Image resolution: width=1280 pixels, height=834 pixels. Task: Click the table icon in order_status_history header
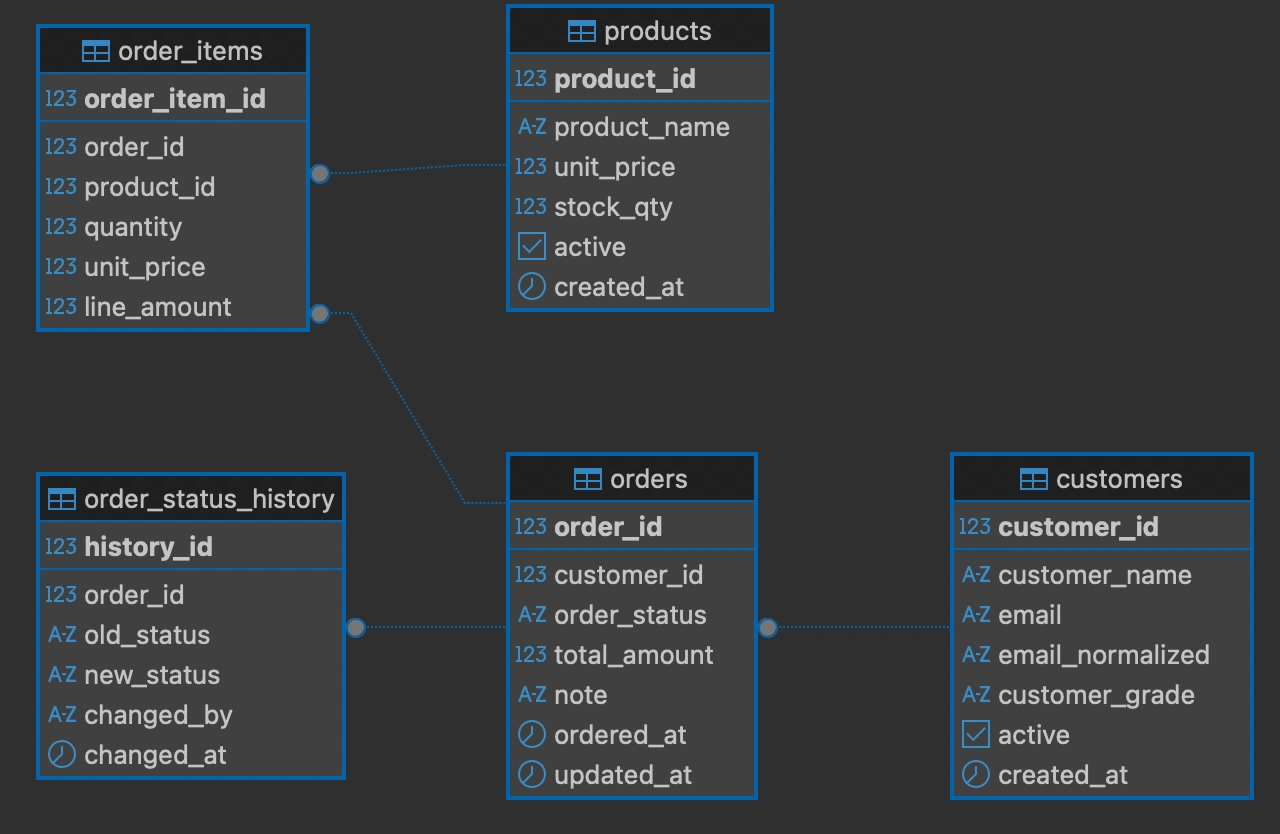61,499
